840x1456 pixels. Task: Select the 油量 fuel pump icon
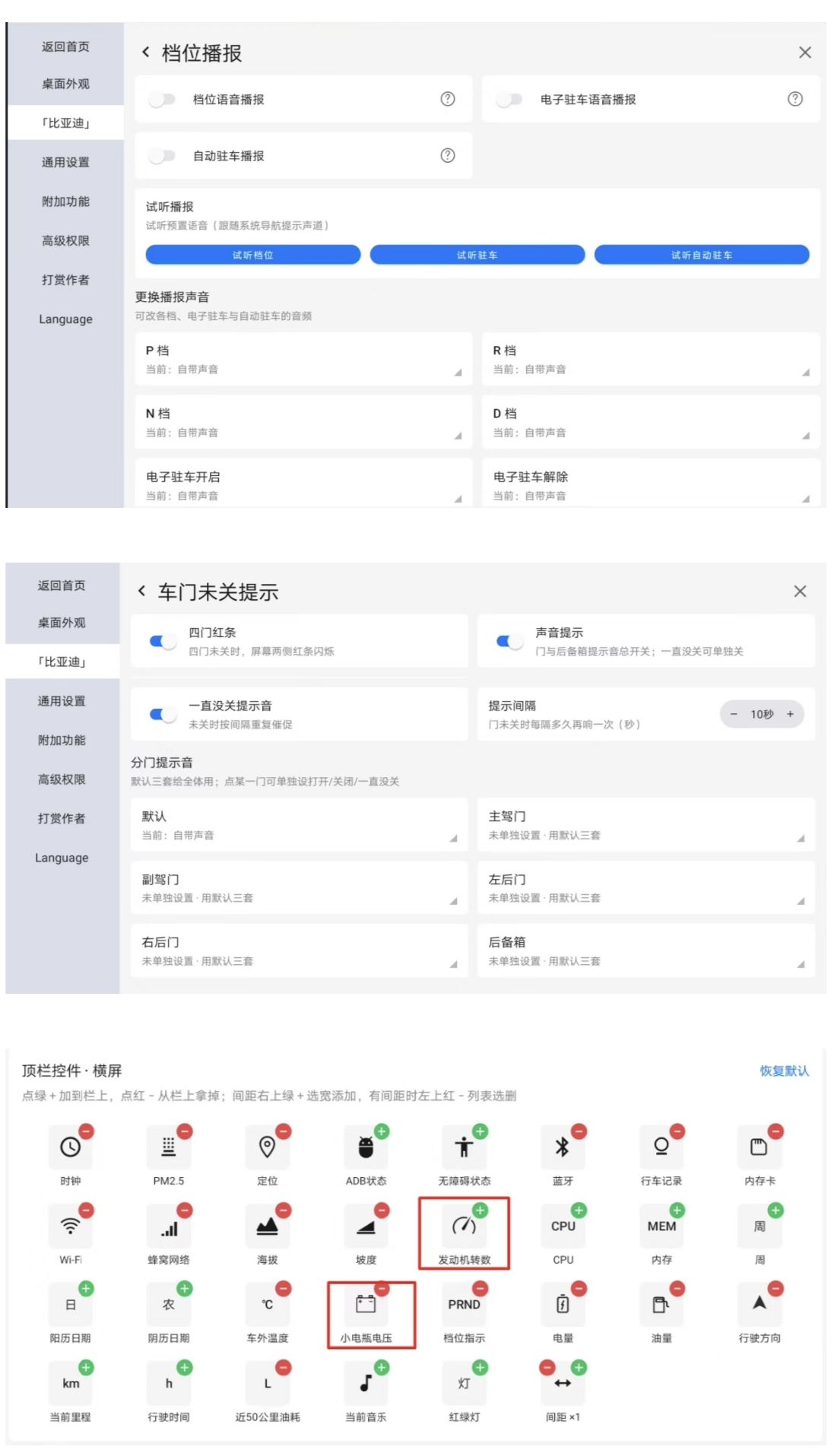click(661, 1305)
